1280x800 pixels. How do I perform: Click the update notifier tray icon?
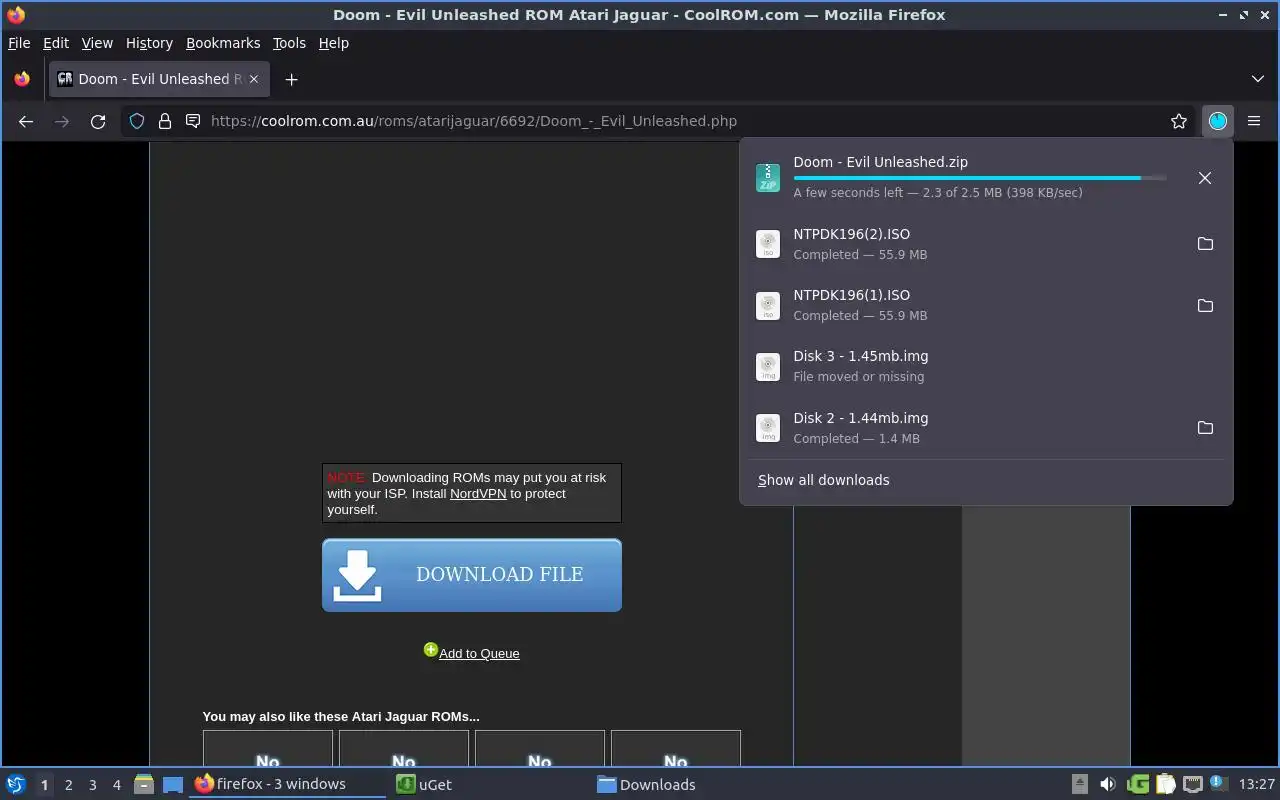pyautogui.click(x=1217, y=784)
